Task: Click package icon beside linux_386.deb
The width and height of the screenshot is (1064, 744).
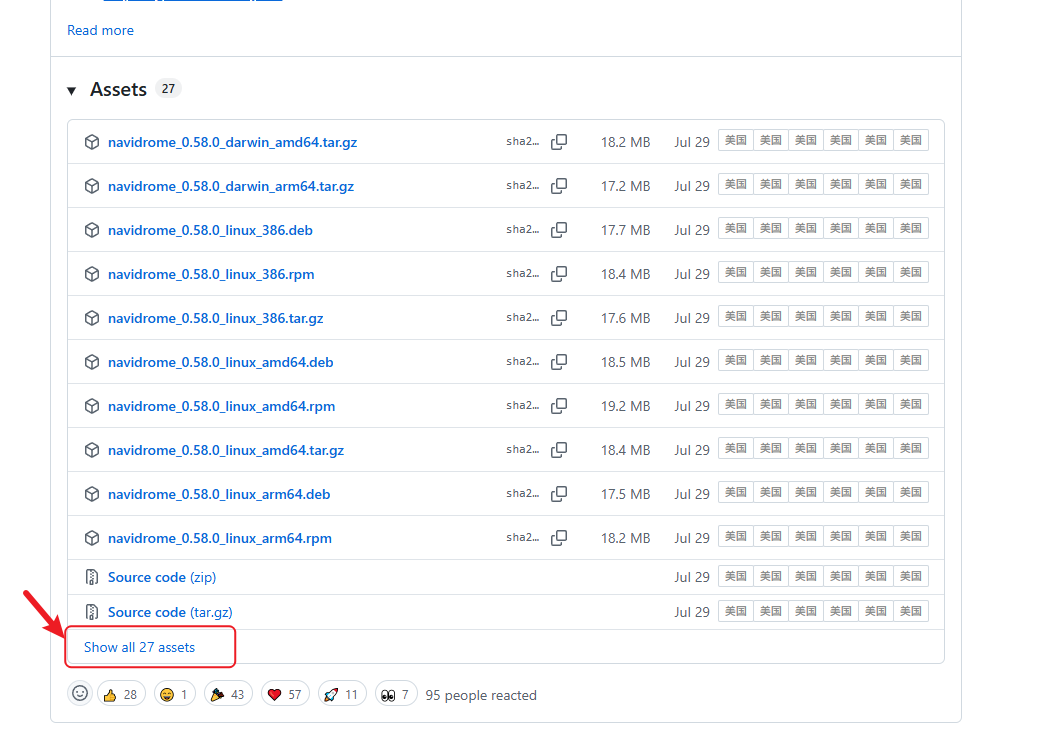Action: tap(92, 230)
